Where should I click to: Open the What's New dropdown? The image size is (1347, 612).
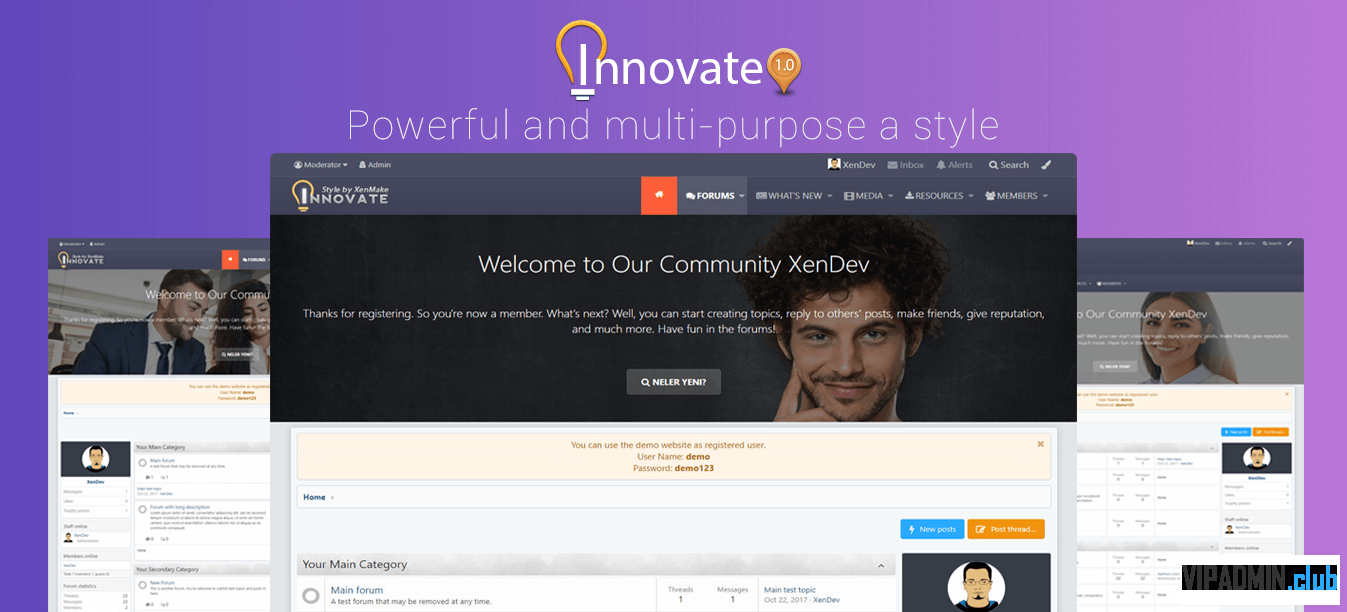click(795, 196)
